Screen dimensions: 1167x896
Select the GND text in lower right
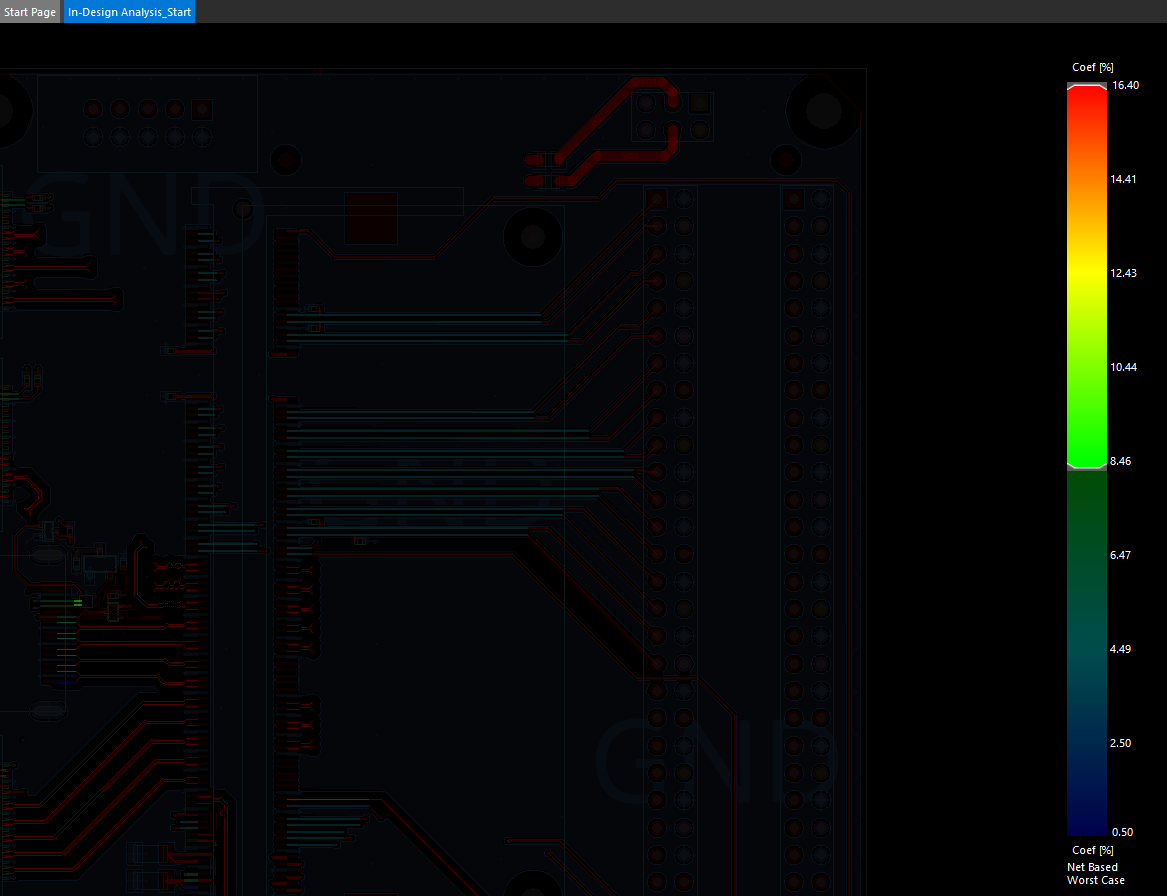point(716,760)
